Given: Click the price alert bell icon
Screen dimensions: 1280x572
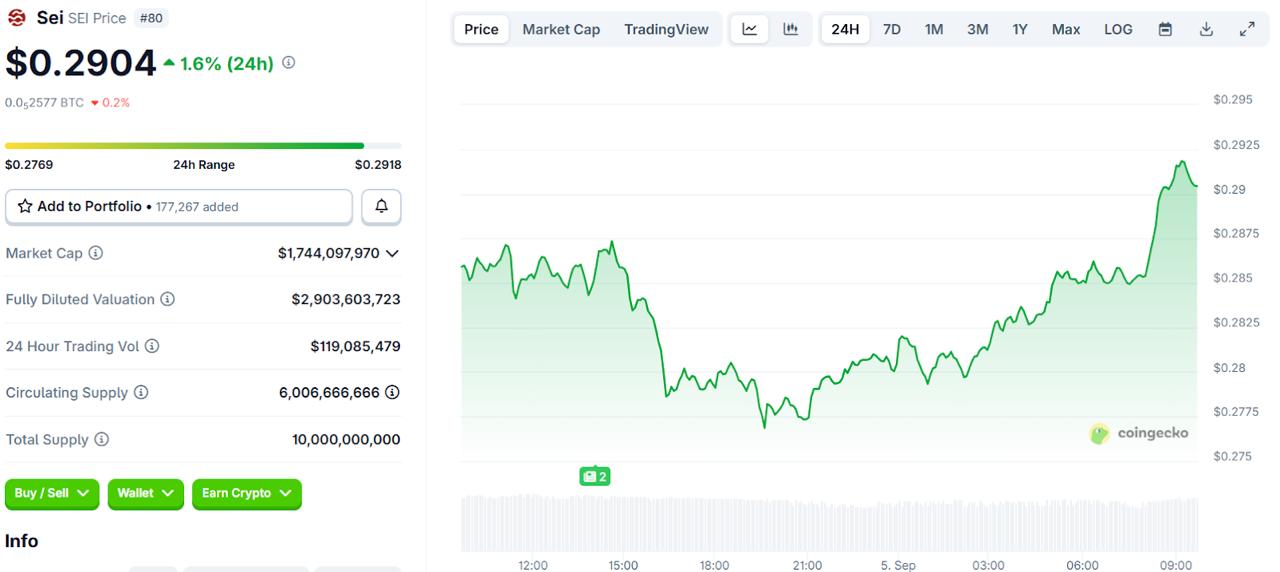Looking at the screenshot, I should tap(381, 206).
